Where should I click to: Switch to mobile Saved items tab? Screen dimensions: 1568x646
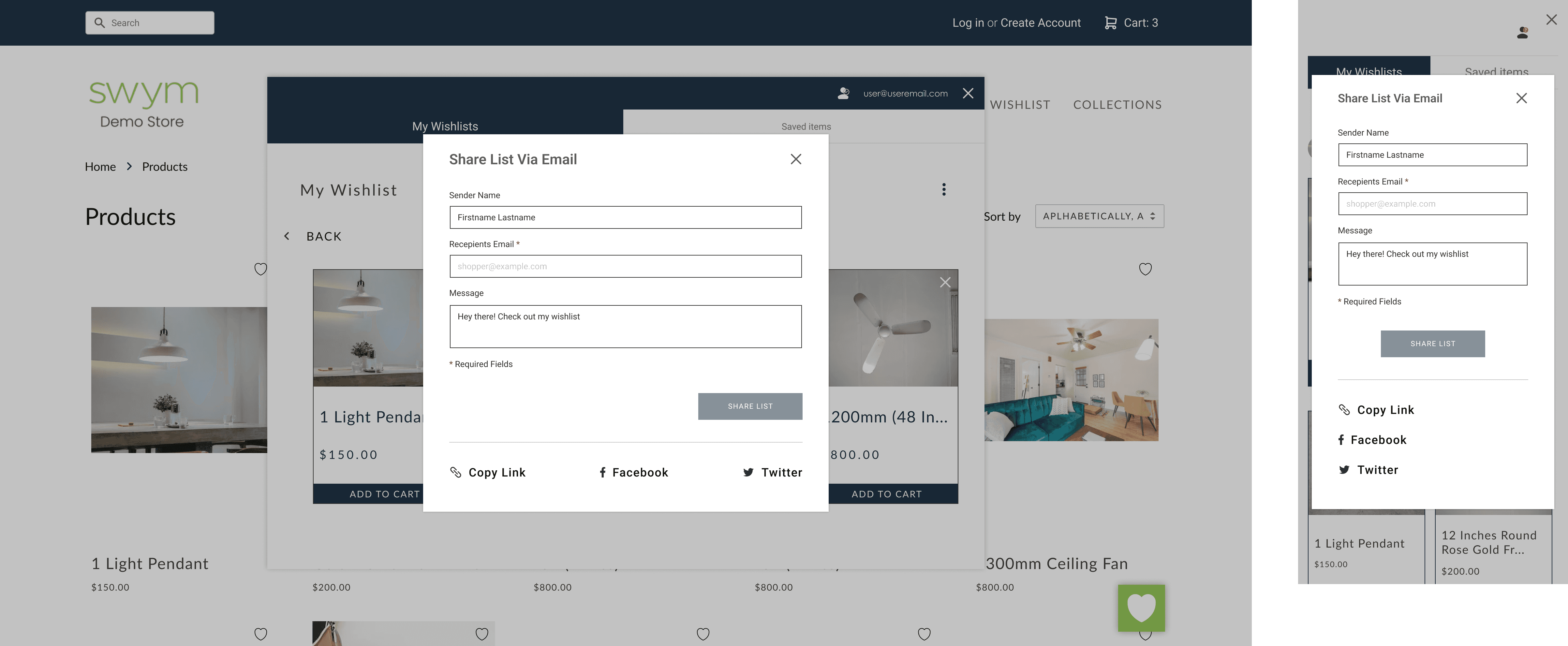coord(1496,72)
